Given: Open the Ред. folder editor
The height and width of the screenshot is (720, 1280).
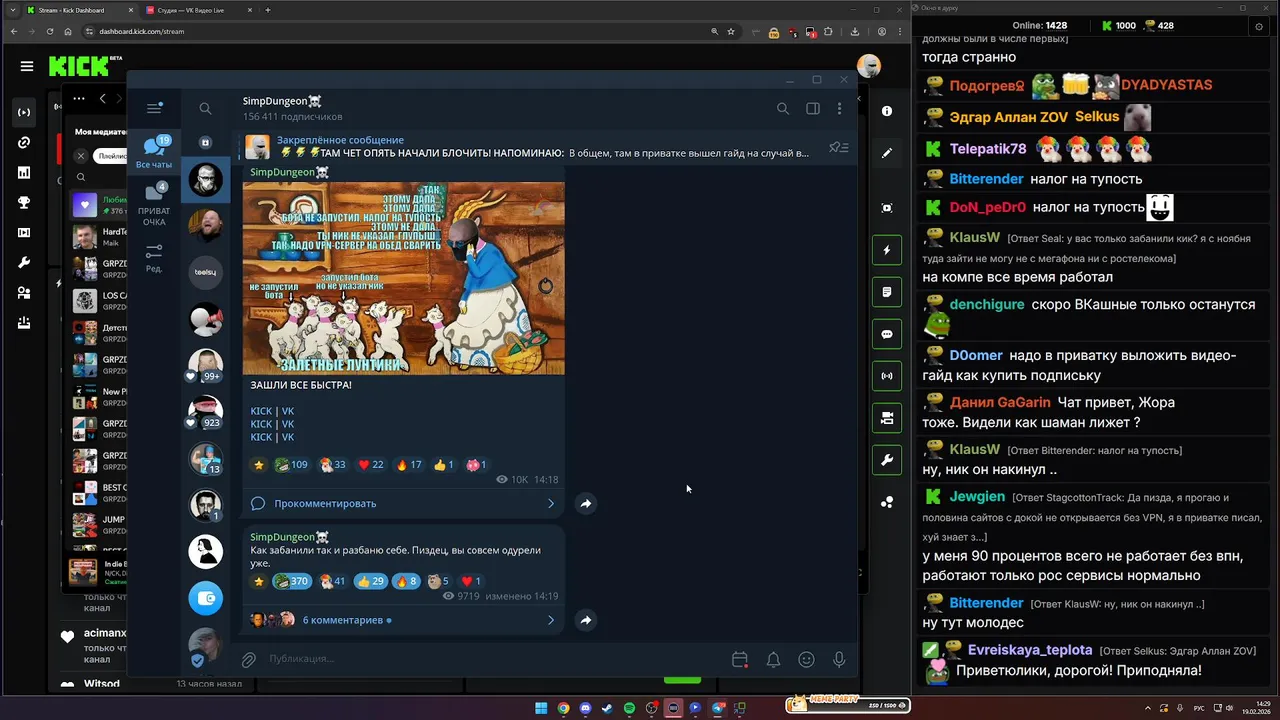Looking at the screenshot, I should pyautogui.click(x=154, y=258).
